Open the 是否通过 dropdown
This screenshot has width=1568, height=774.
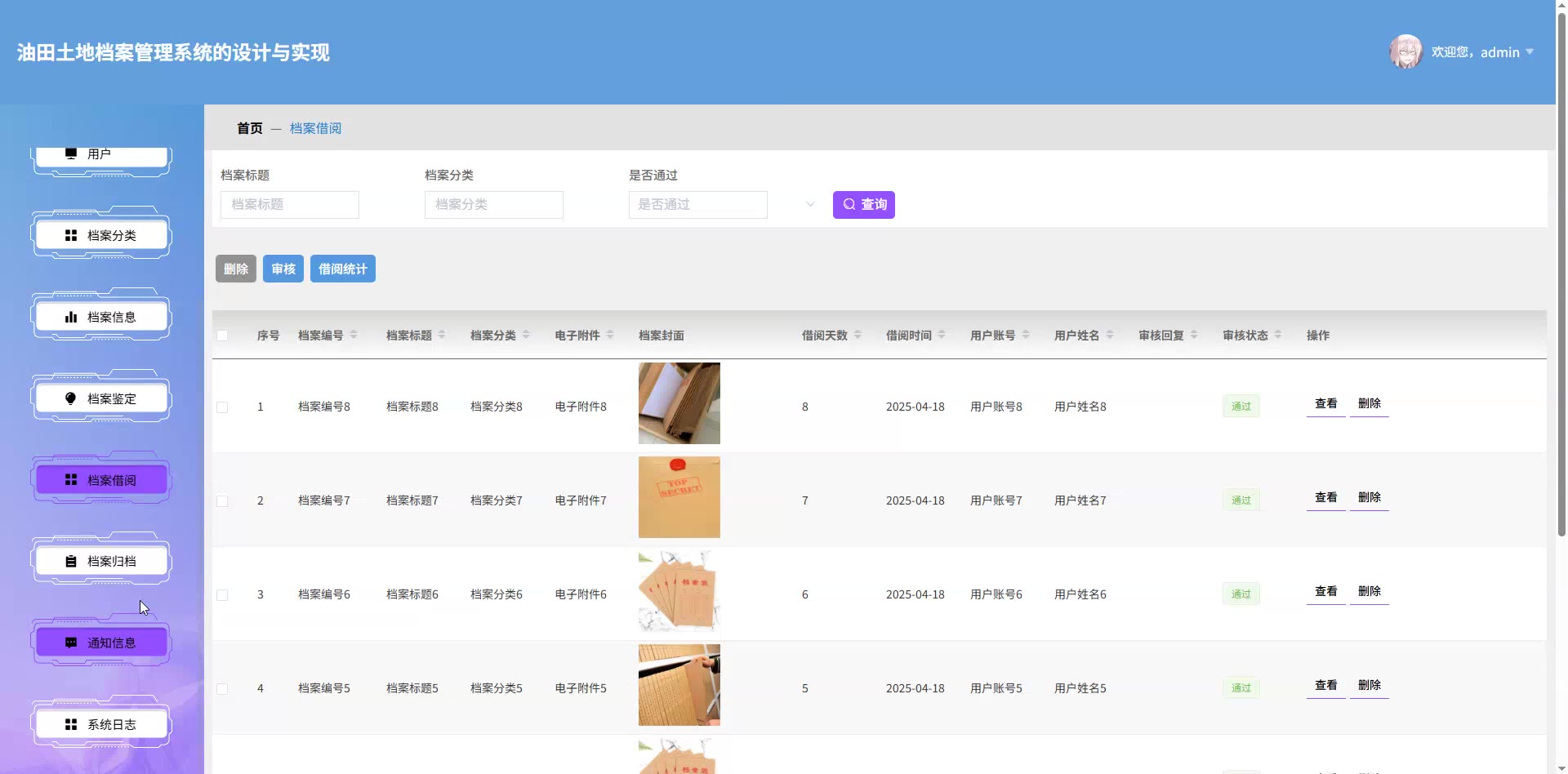coord(698,205)
